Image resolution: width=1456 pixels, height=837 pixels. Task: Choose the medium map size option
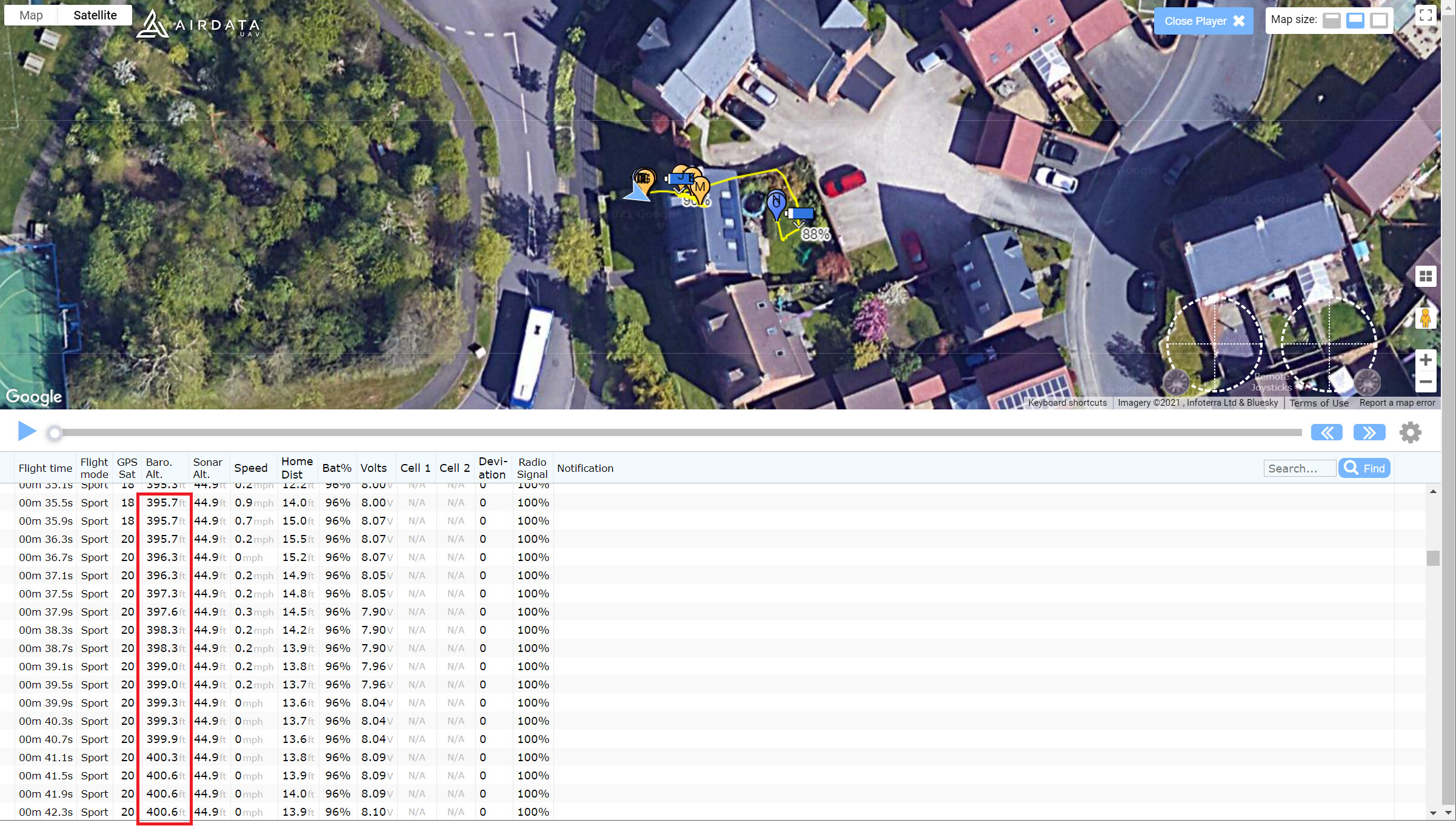coord(1355,20)
